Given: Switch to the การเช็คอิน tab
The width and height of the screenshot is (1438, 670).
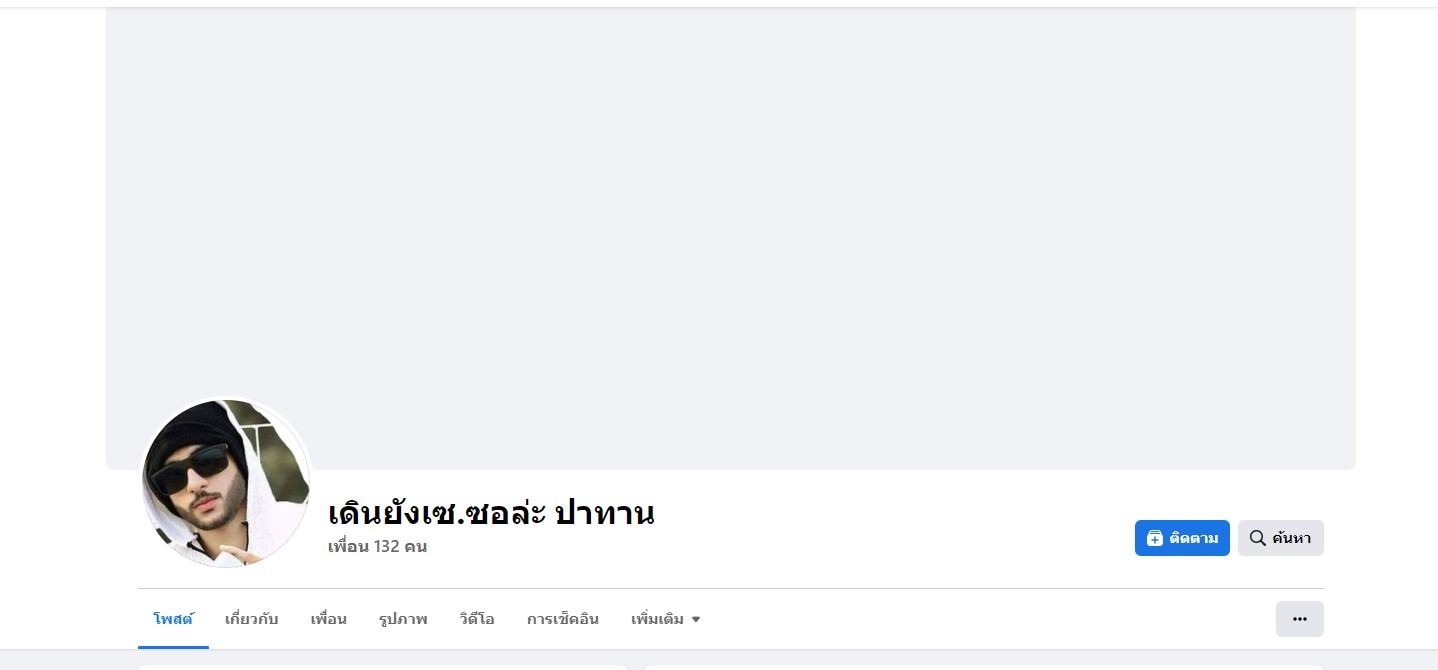Looking at the screenshot, I should pos(562,619).
